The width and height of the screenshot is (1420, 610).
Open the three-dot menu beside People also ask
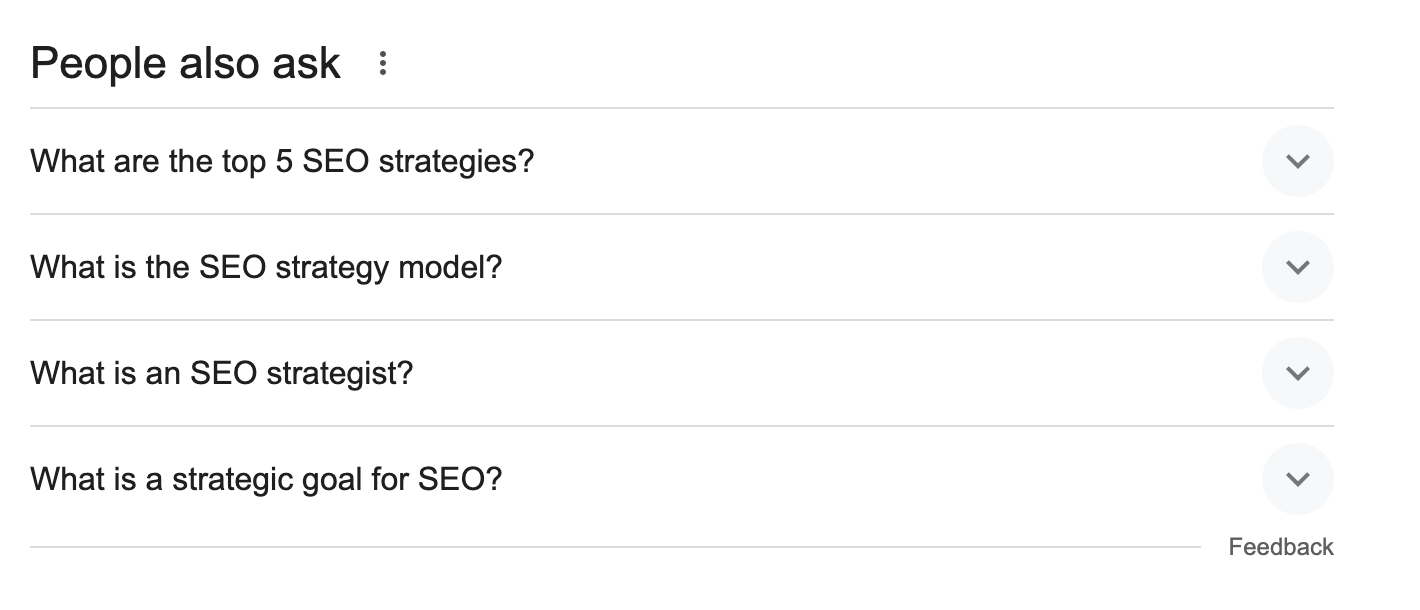click(x=382, y=64)
